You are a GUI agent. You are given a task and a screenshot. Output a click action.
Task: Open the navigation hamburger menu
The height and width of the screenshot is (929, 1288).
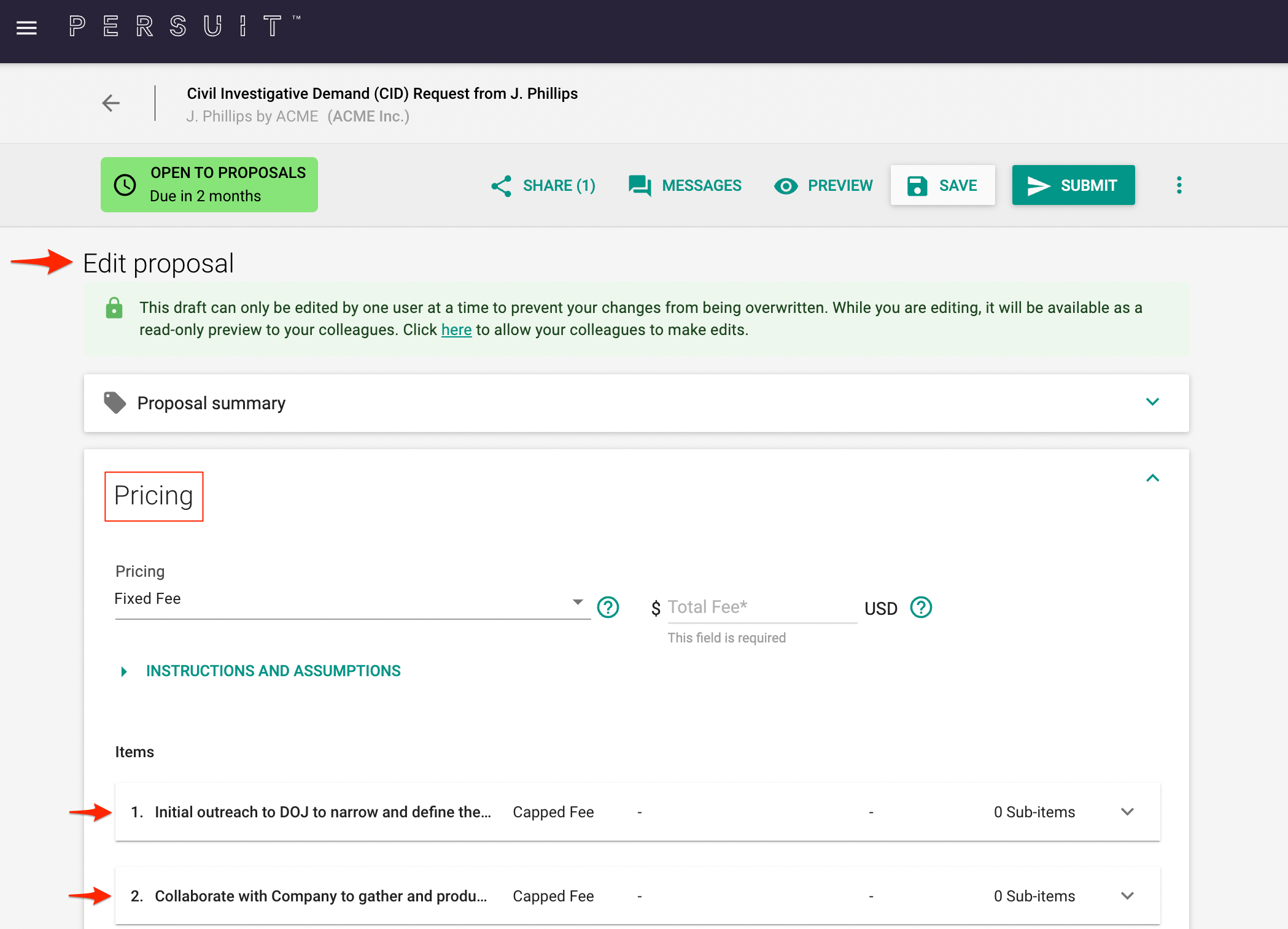click(26, 28)
